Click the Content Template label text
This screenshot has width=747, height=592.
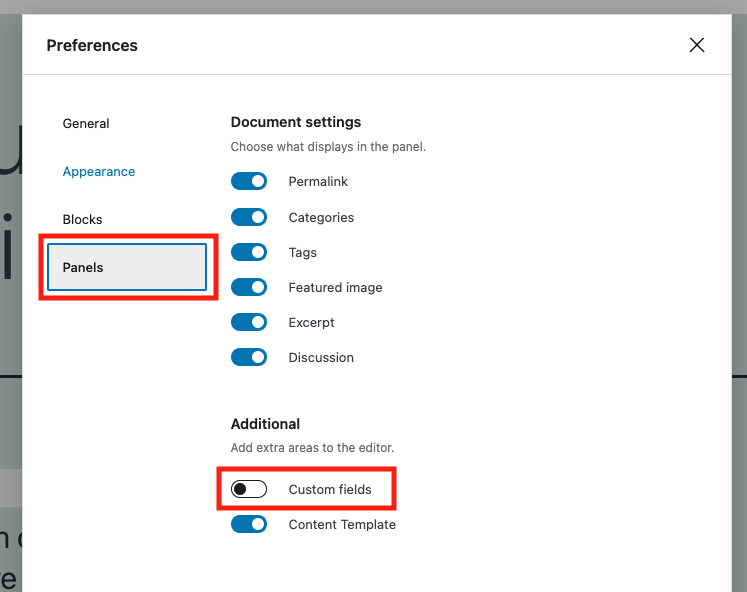pyautogui.click(x=342, y=525)
